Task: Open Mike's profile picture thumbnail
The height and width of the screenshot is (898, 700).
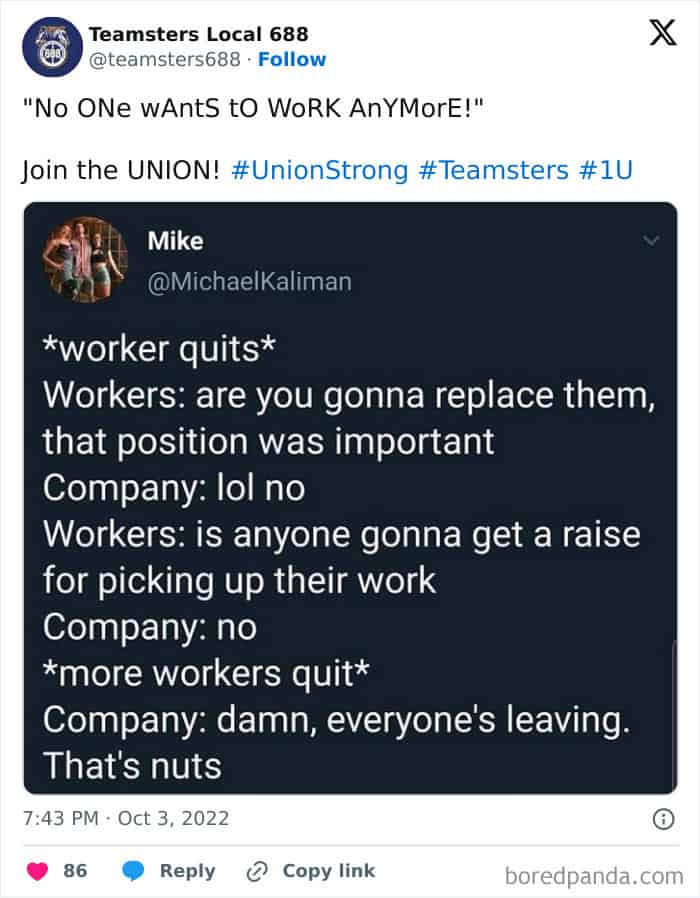Action: (85, 260)
